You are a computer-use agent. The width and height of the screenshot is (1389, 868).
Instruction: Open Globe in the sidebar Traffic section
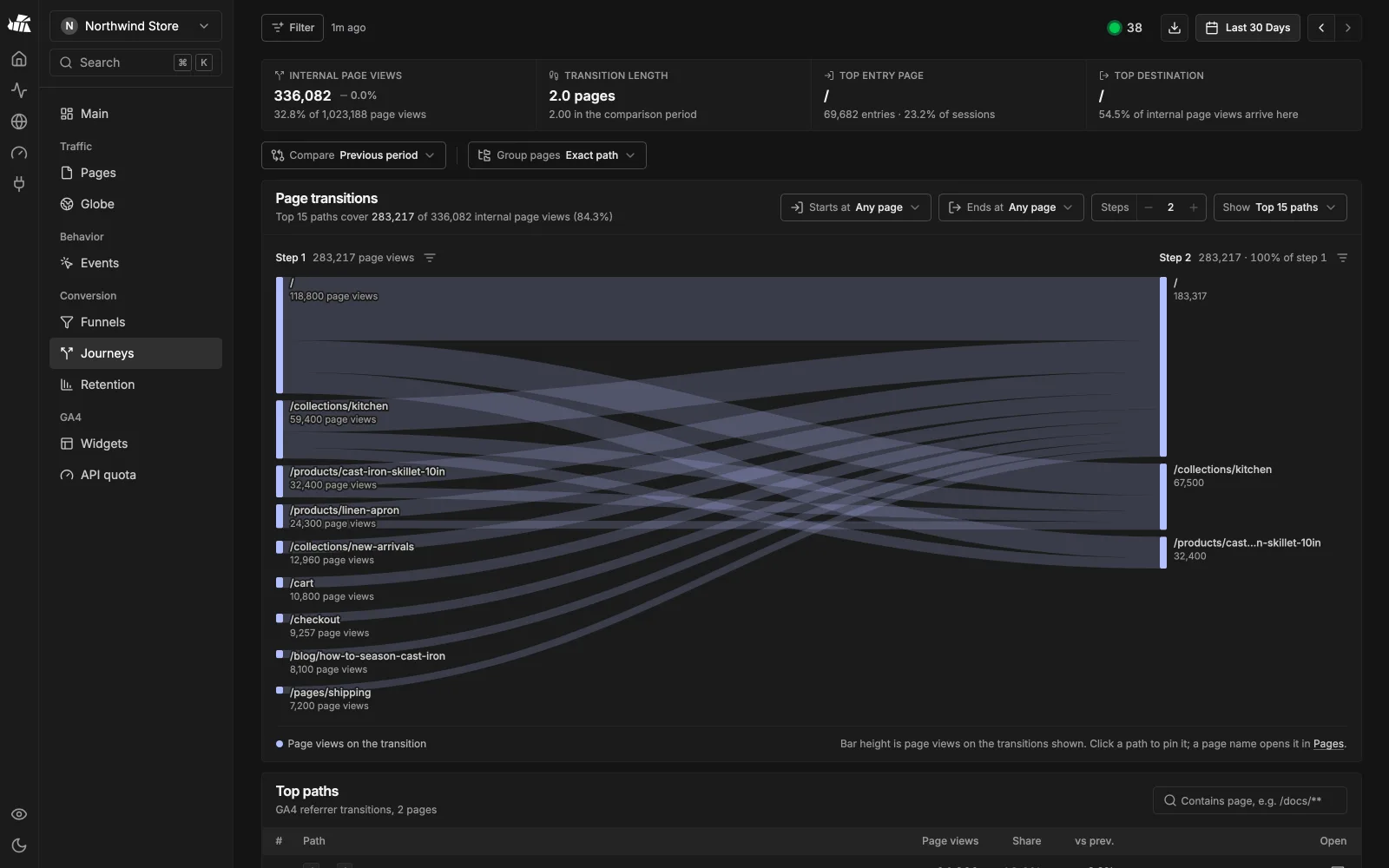click(135, 204)
